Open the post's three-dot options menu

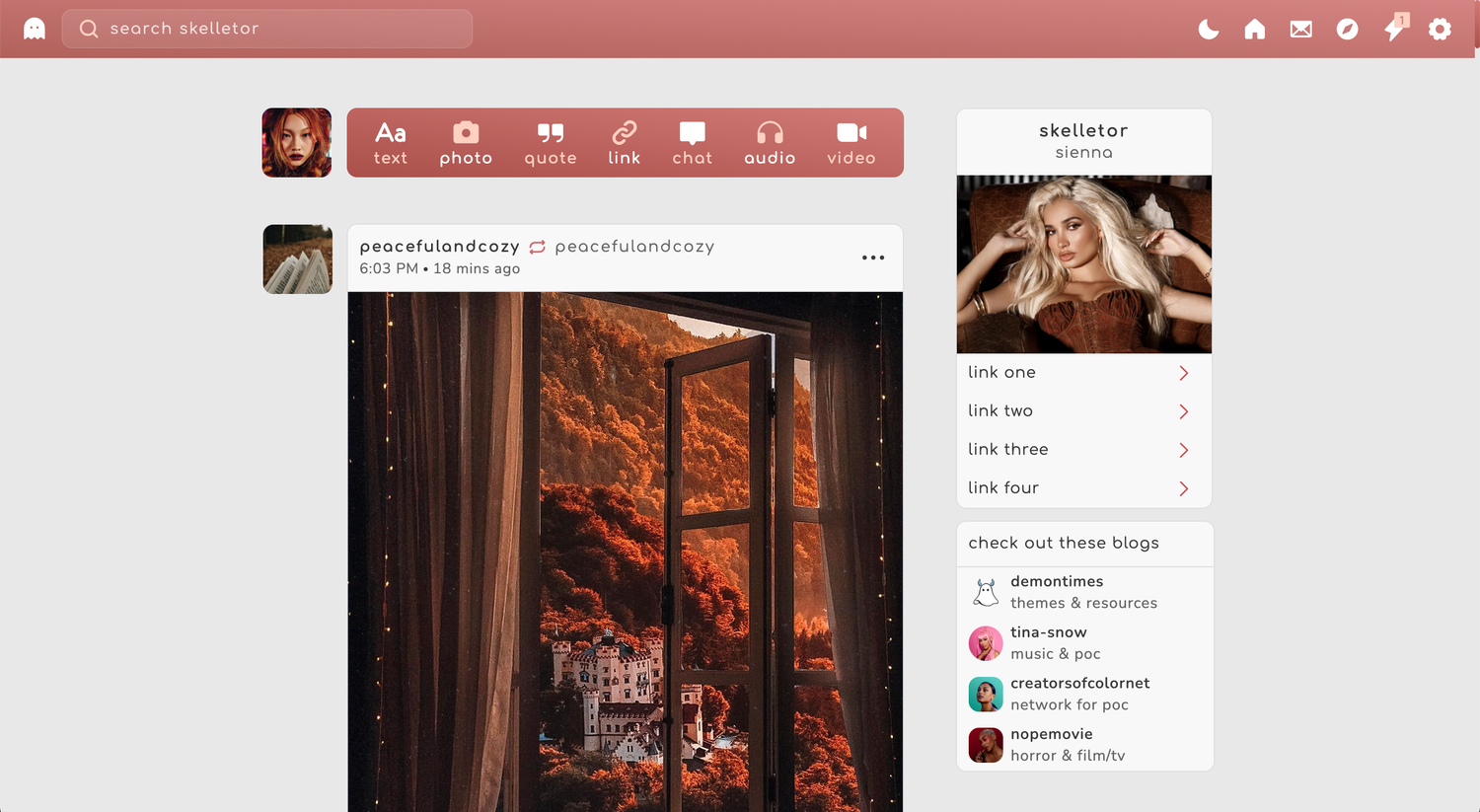[x=872, y=258]
